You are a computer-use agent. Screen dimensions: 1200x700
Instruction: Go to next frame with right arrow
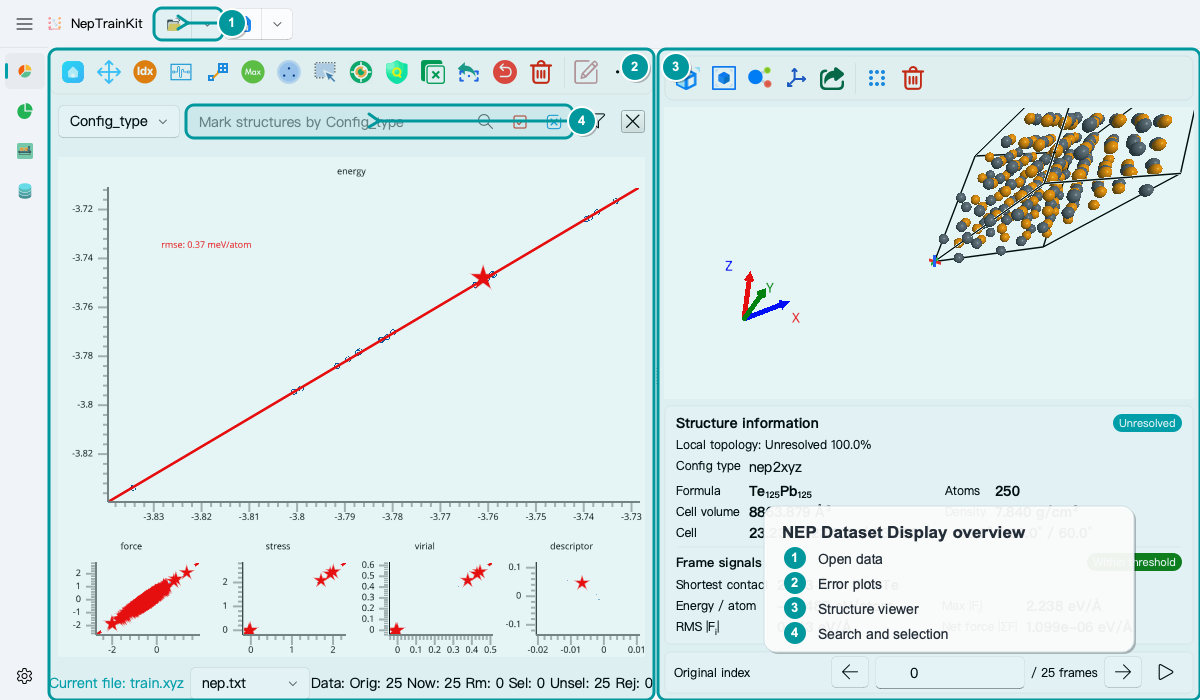[x=1123, y=672]
